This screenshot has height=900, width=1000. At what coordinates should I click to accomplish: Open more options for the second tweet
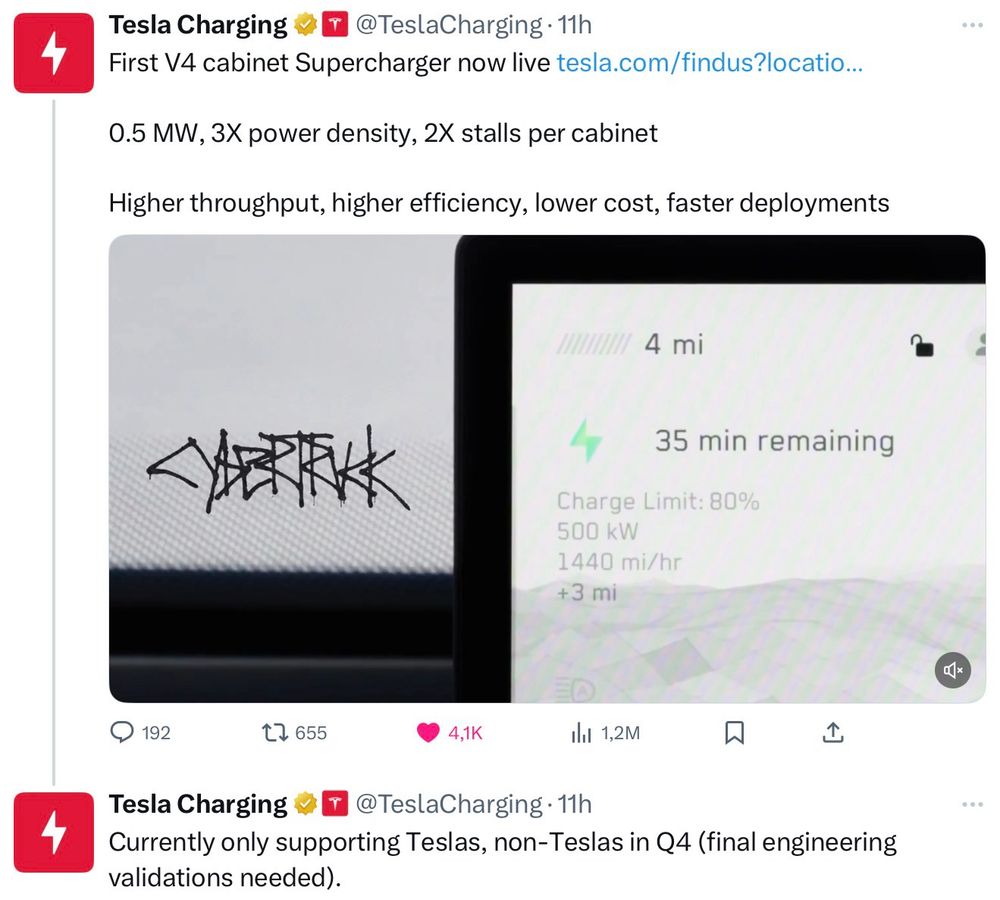pos(973,804)
